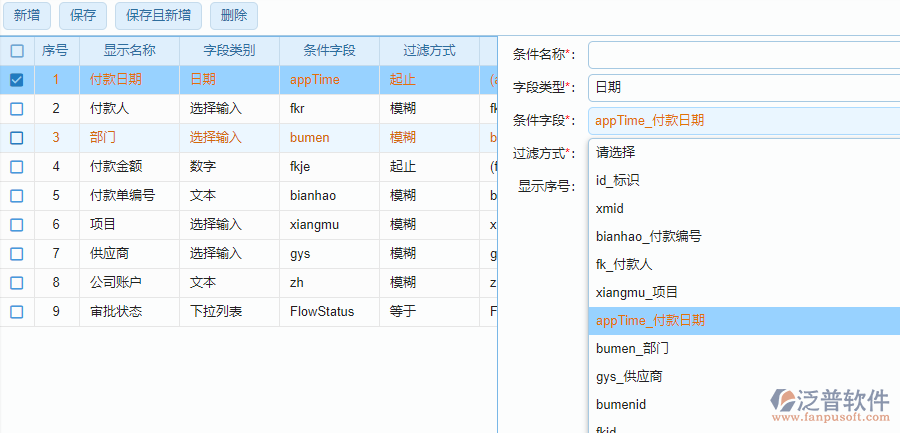Click the 审批状态 cell
Viewport: 900px width, 433px height.
click(x=129, y=312)
